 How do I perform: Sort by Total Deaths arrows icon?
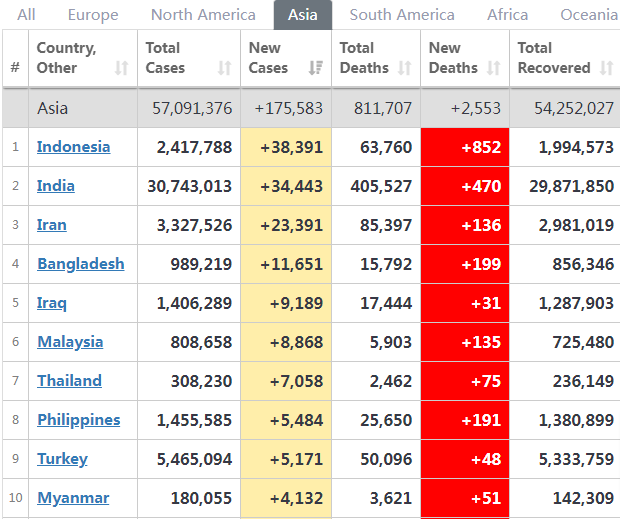(404, 68)
